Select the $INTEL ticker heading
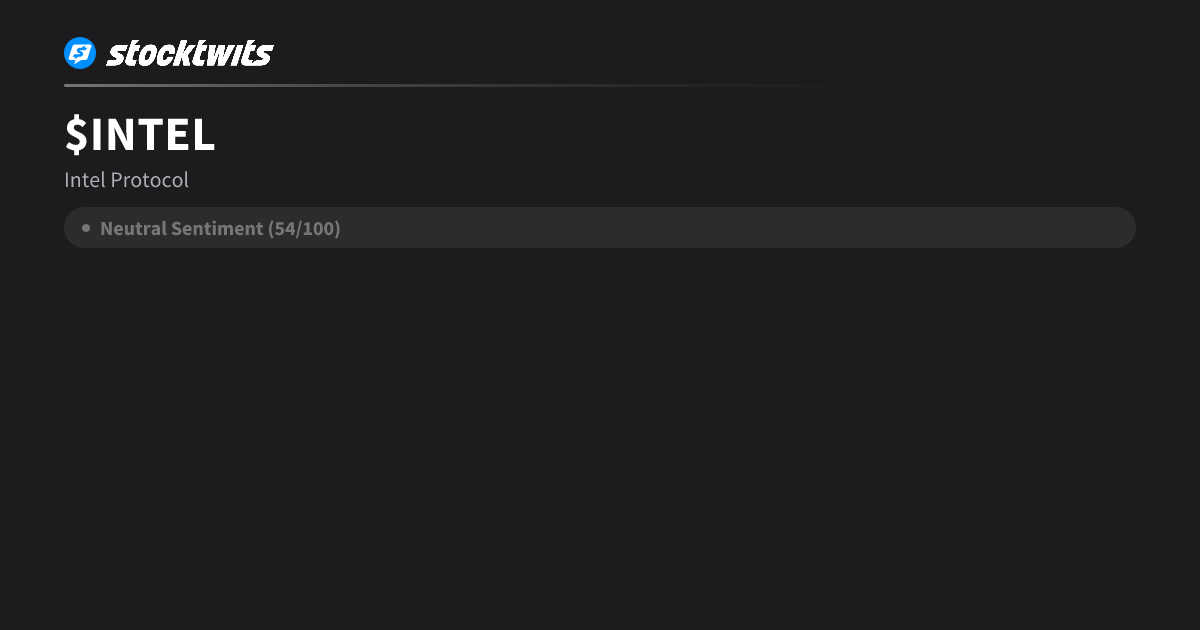This screenshot has height=630, width=1200. tap(140, 135)
